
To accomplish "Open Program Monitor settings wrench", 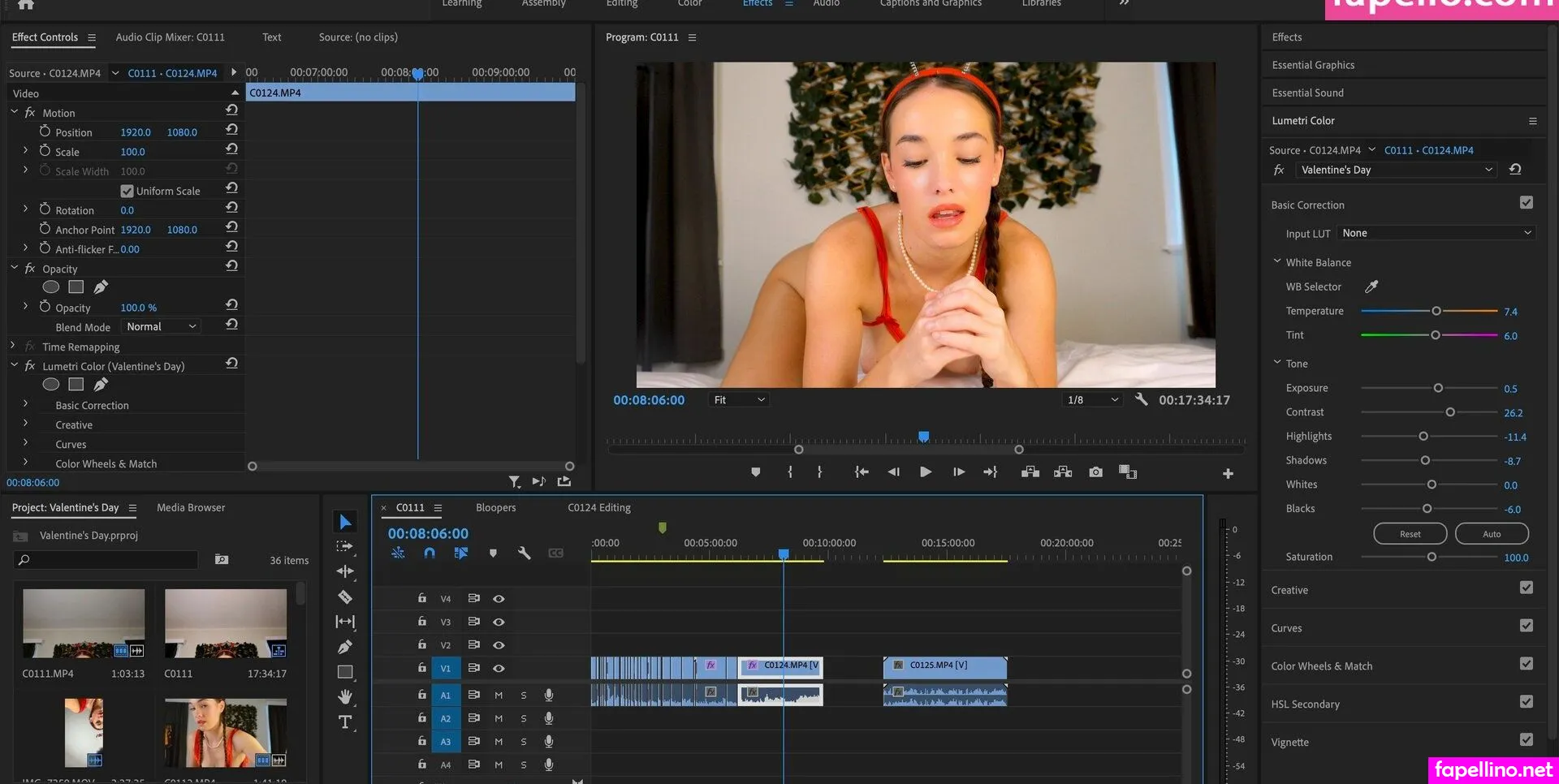I will pyautogui.click(x=1141, y=399).
